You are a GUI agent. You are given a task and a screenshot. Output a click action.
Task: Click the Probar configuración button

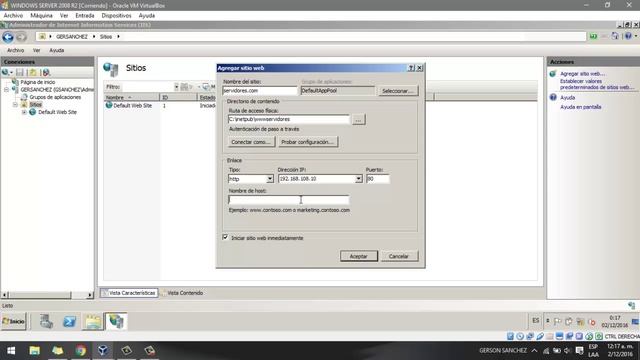click(308, 142)
